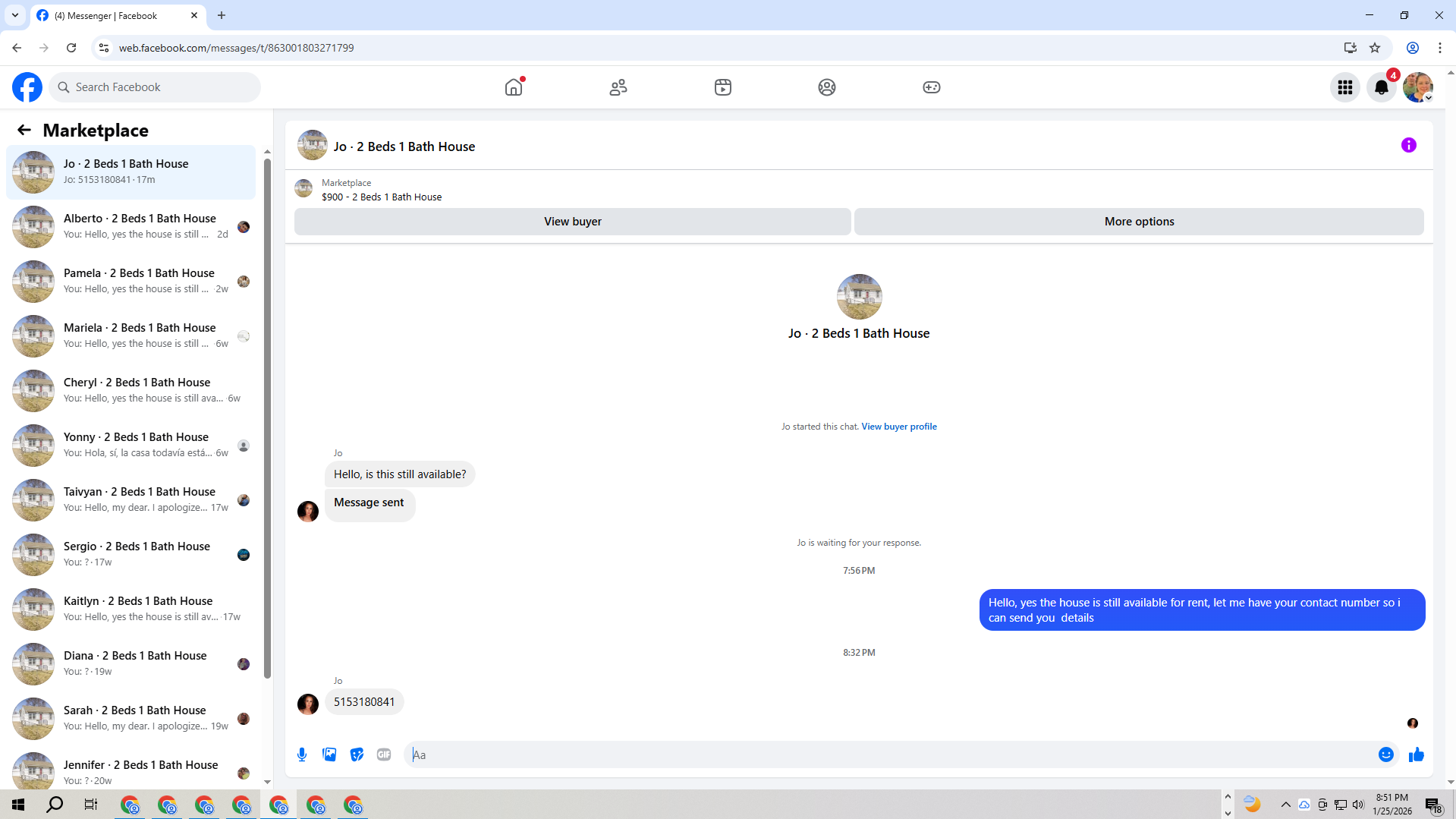This screenshot has width=1456, height=819.
Task: Click the house thumbnail in the chat header
Action: click(313, 145)
